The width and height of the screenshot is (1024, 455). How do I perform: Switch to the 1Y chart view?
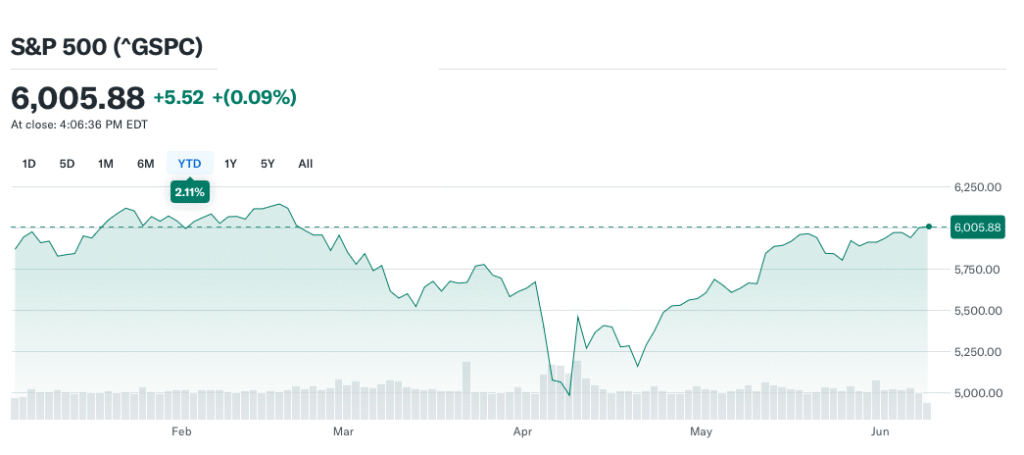(x=230, y=163)
